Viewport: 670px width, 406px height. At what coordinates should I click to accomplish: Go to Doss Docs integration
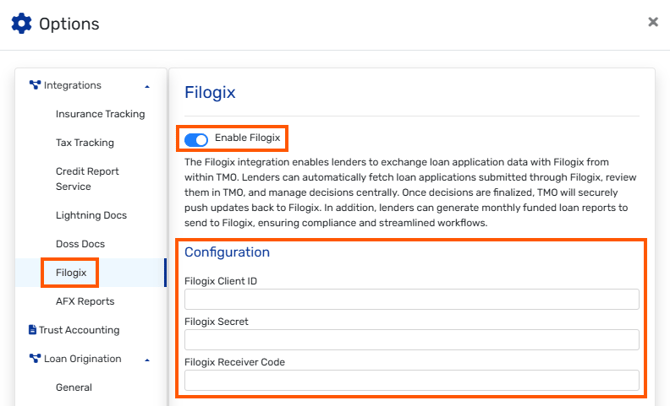tap(80, 244)
